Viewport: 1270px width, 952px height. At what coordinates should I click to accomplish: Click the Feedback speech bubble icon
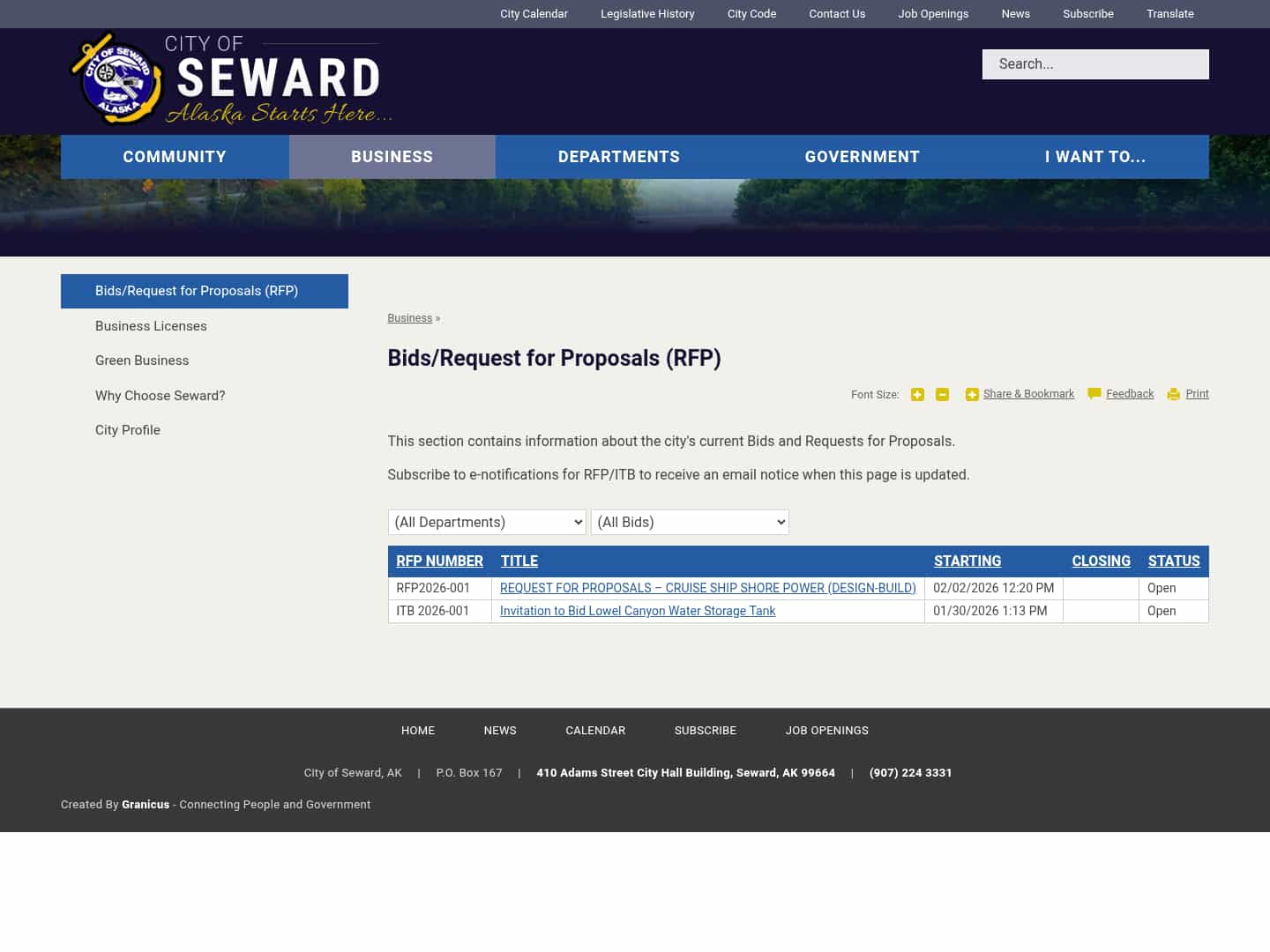coord(1094,394)
